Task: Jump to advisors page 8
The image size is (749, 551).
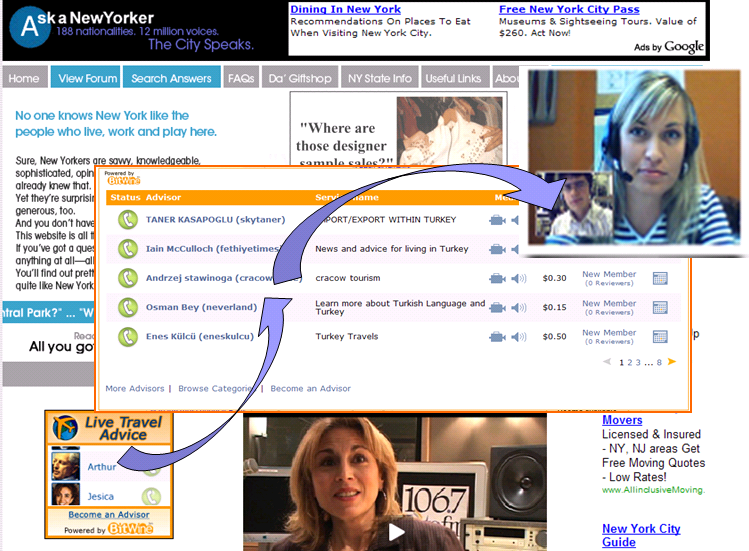Action: pos(659,363)
